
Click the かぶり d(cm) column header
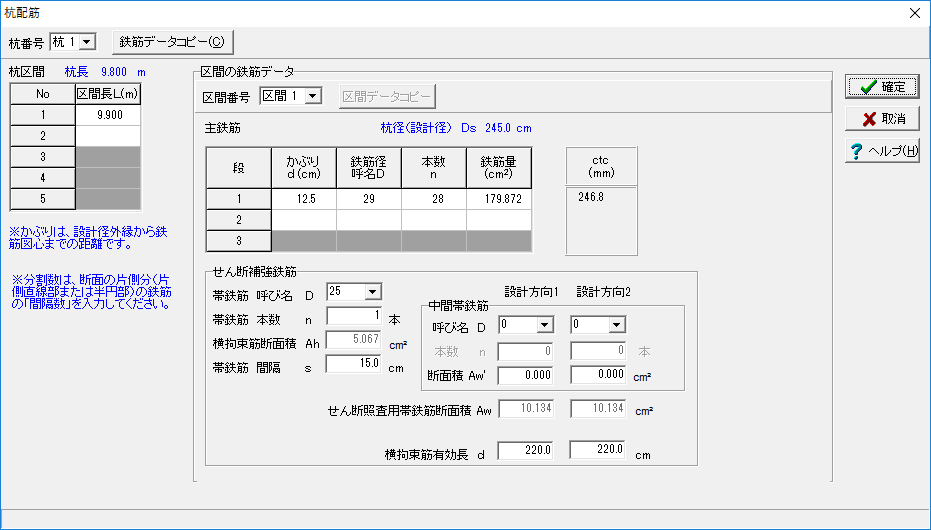click(304, 168)
